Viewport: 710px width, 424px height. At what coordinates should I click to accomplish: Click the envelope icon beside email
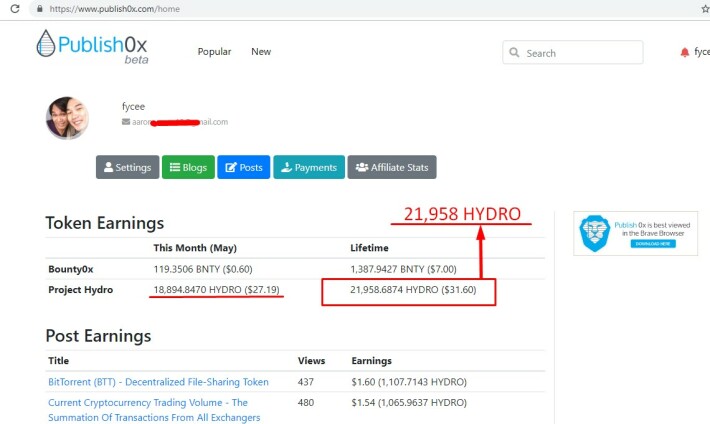pyautogui.click(x=126, y=121)
